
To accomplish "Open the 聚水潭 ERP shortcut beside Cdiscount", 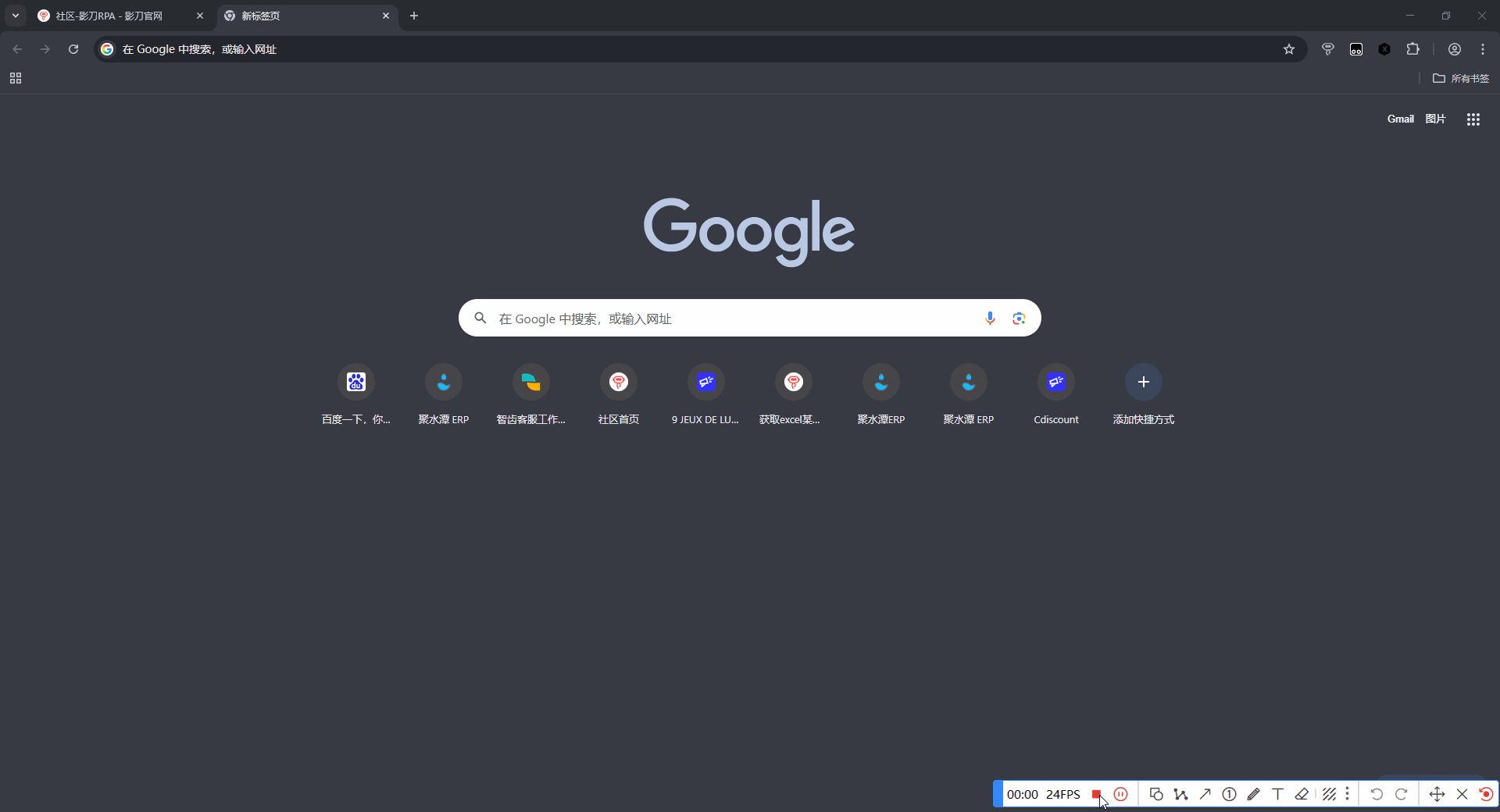I will (x=969, y=396).
